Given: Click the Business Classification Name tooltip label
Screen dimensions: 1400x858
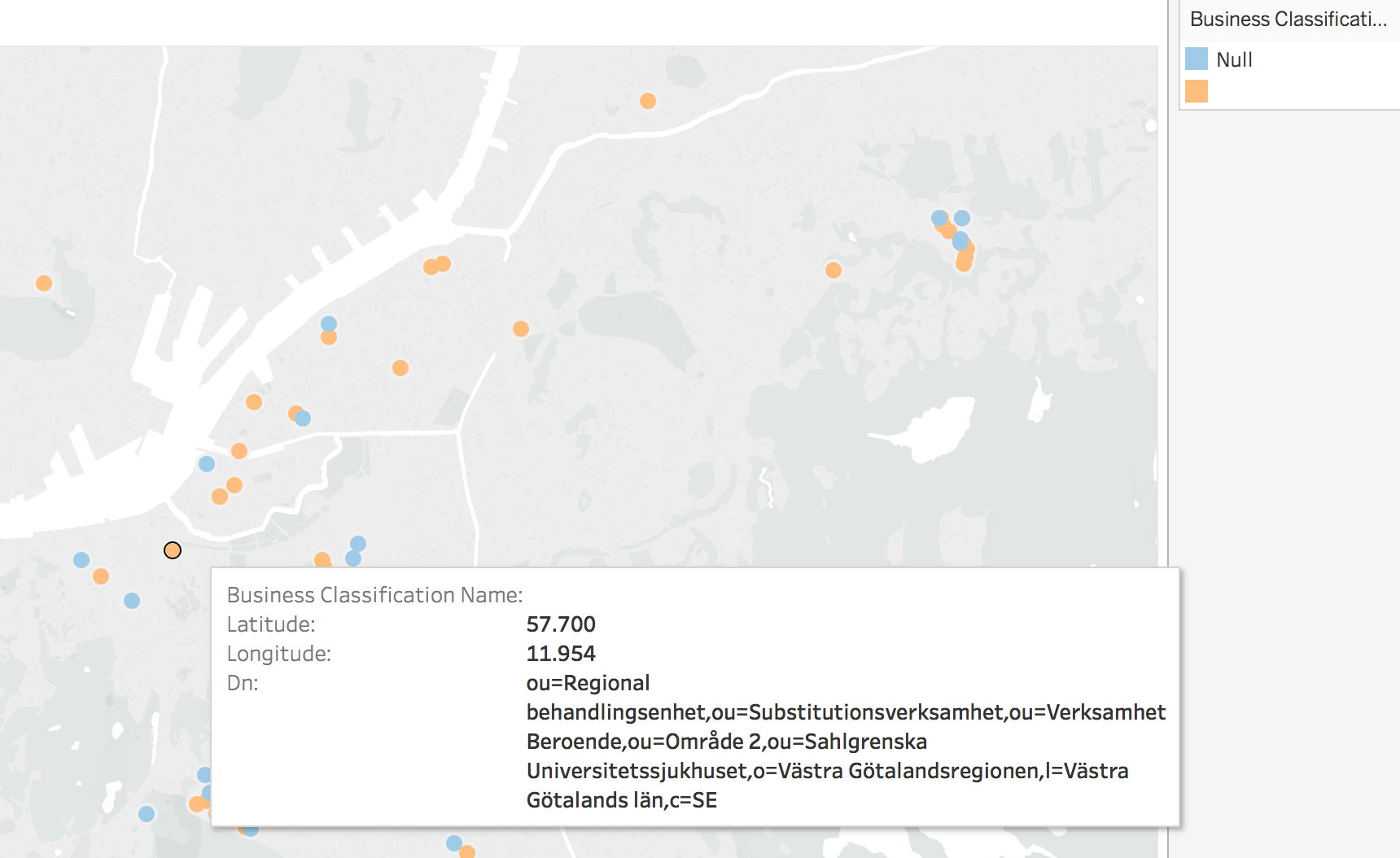Looking at the screenshot, I should point(374,595).
